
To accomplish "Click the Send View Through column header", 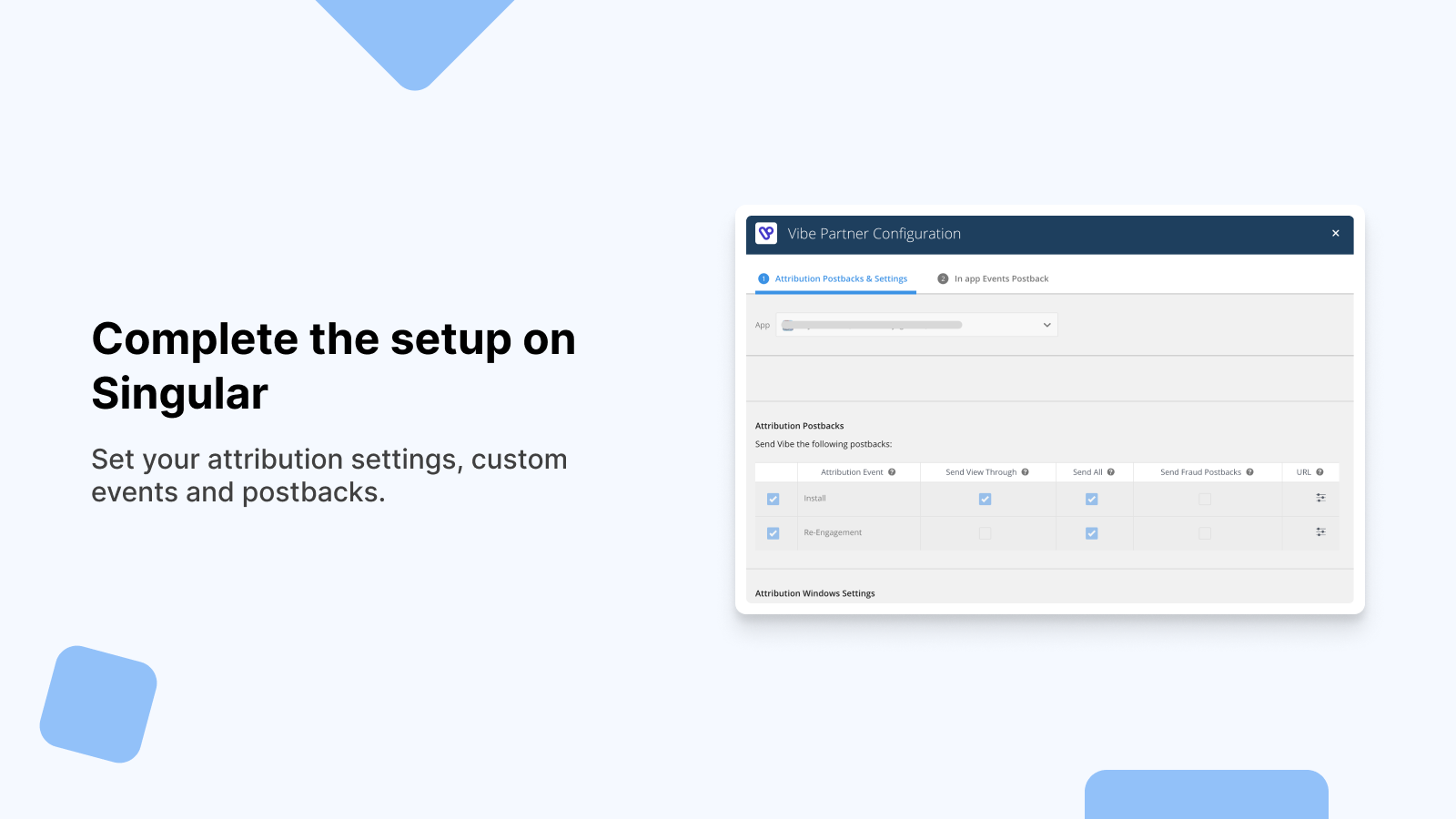I will 981,472.
